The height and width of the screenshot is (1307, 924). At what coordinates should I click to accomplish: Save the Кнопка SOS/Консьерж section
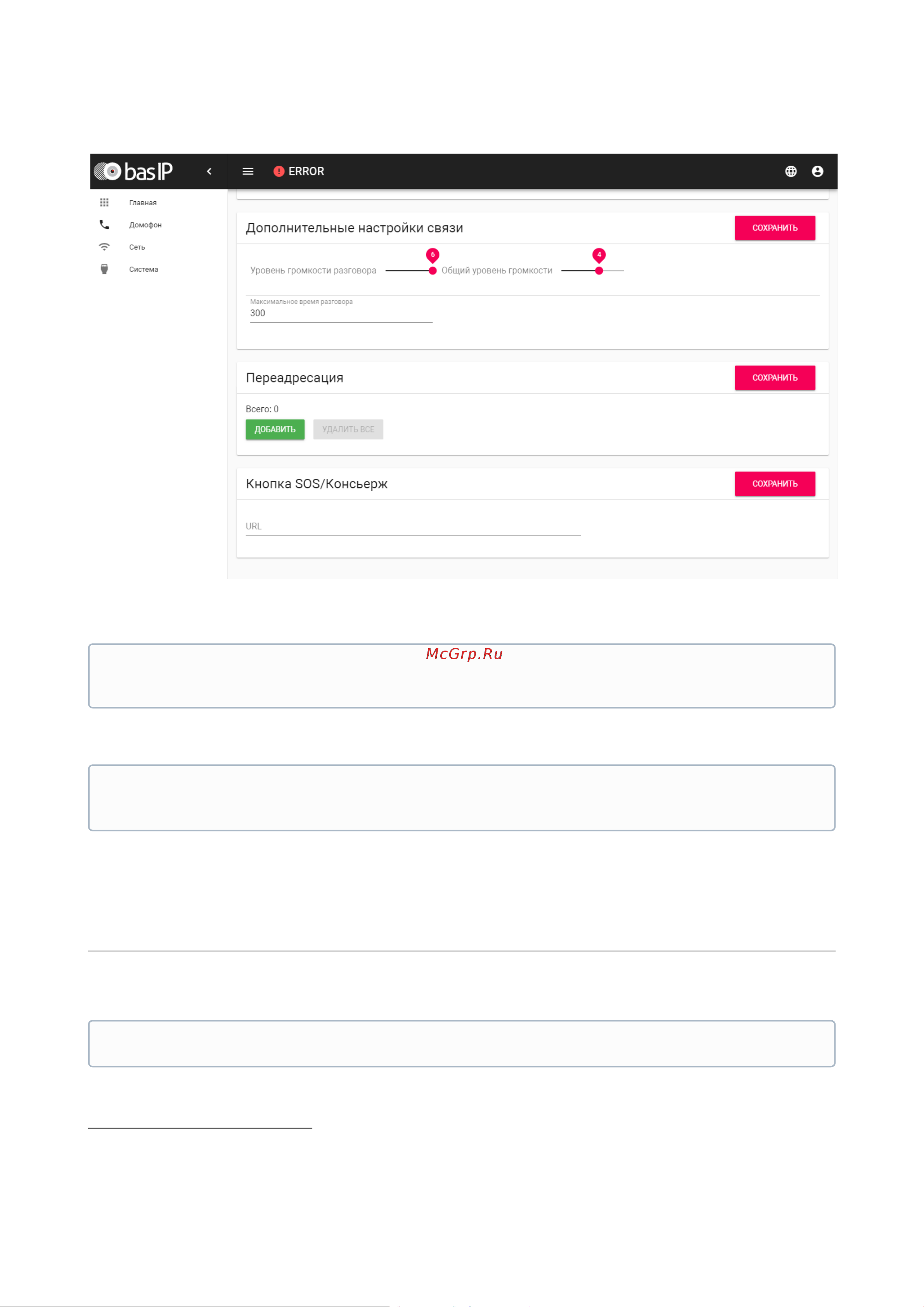click(775, 484)
